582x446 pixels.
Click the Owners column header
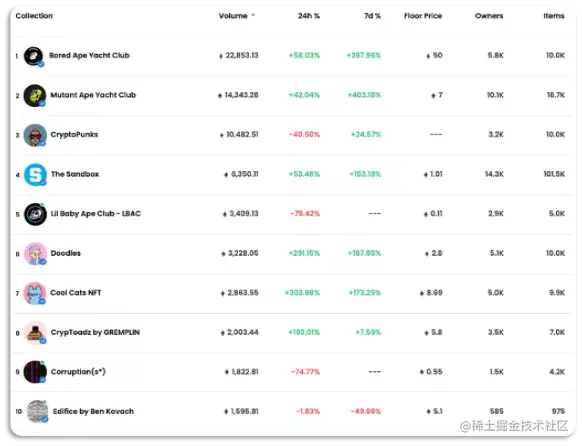489,16
